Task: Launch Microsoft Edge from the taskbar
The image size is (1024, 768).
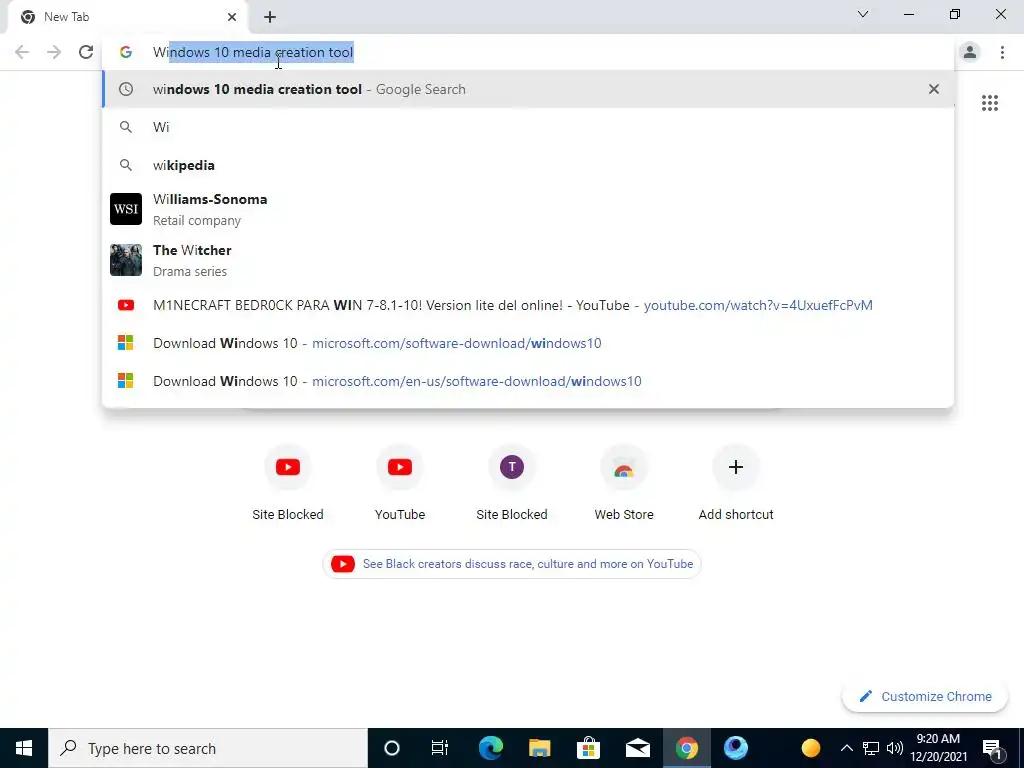Action: coord(490,748)
